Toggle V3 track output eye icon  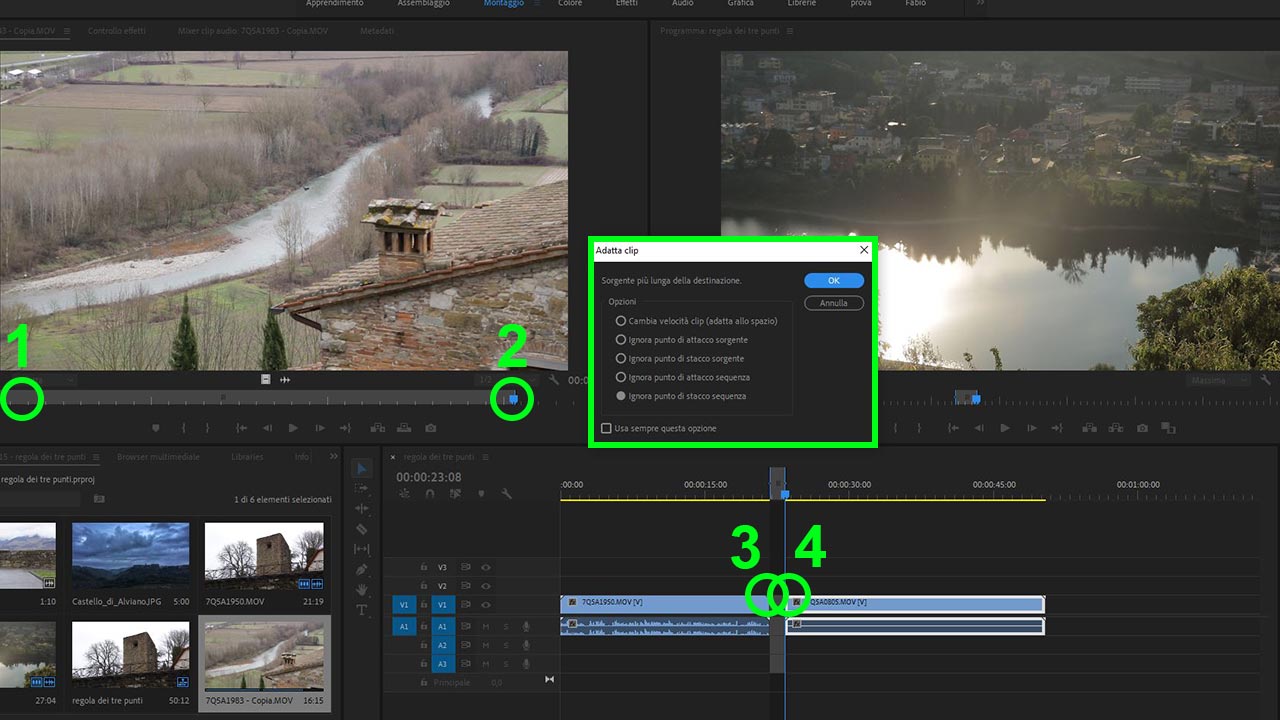(486, 567)
